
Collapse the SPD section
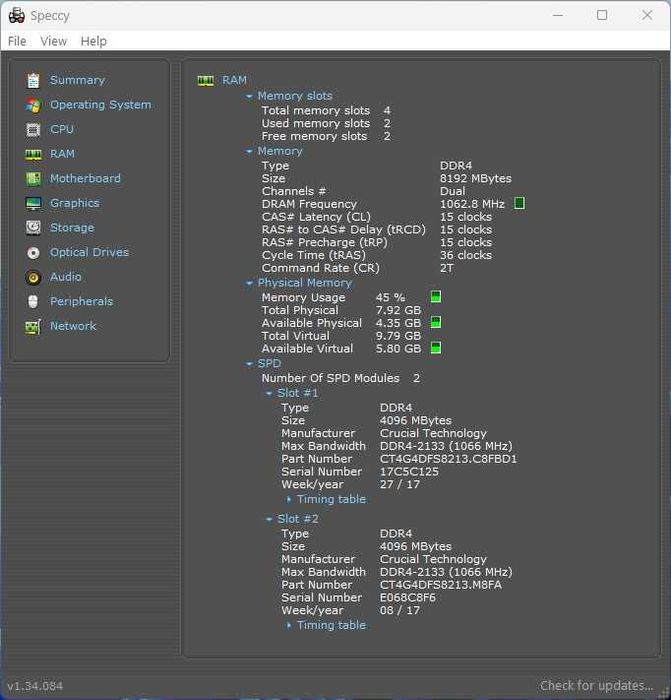(249, 364)
